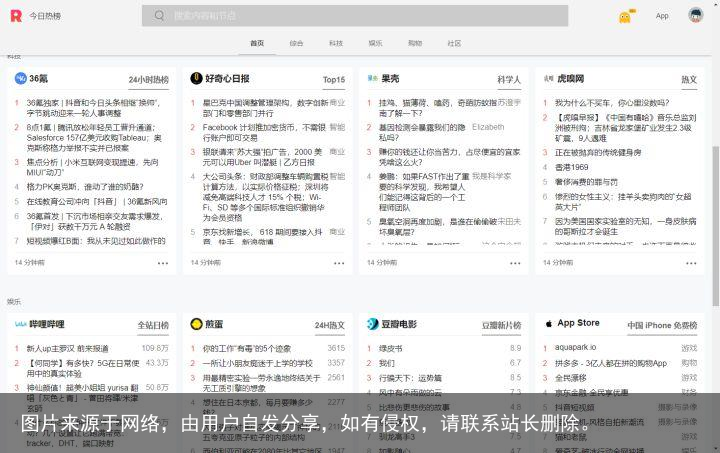Open 全民漂移 app entry
720x453 pixels.
point(570,378)
